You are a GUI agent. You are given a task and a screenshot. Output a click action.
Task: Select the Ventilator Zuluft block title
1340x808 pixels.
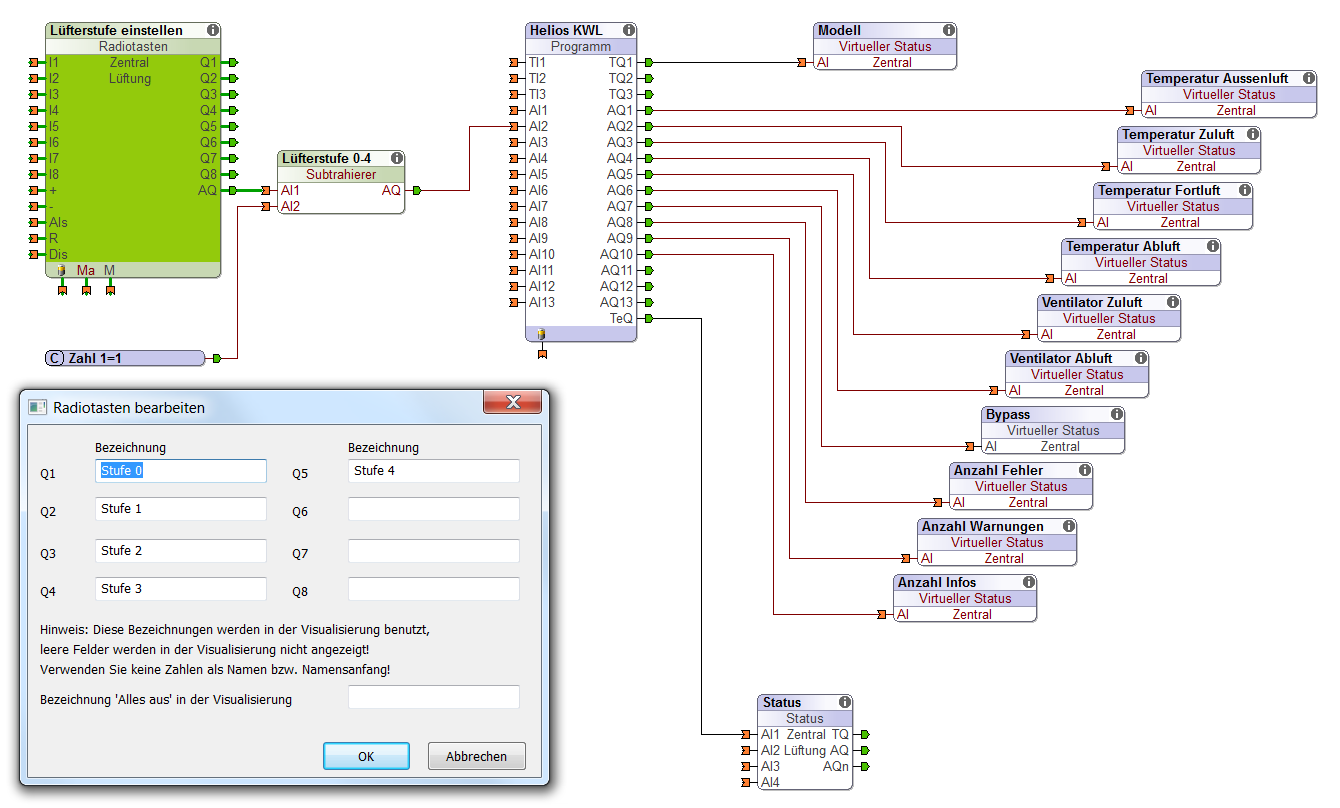pos(1092,303)
